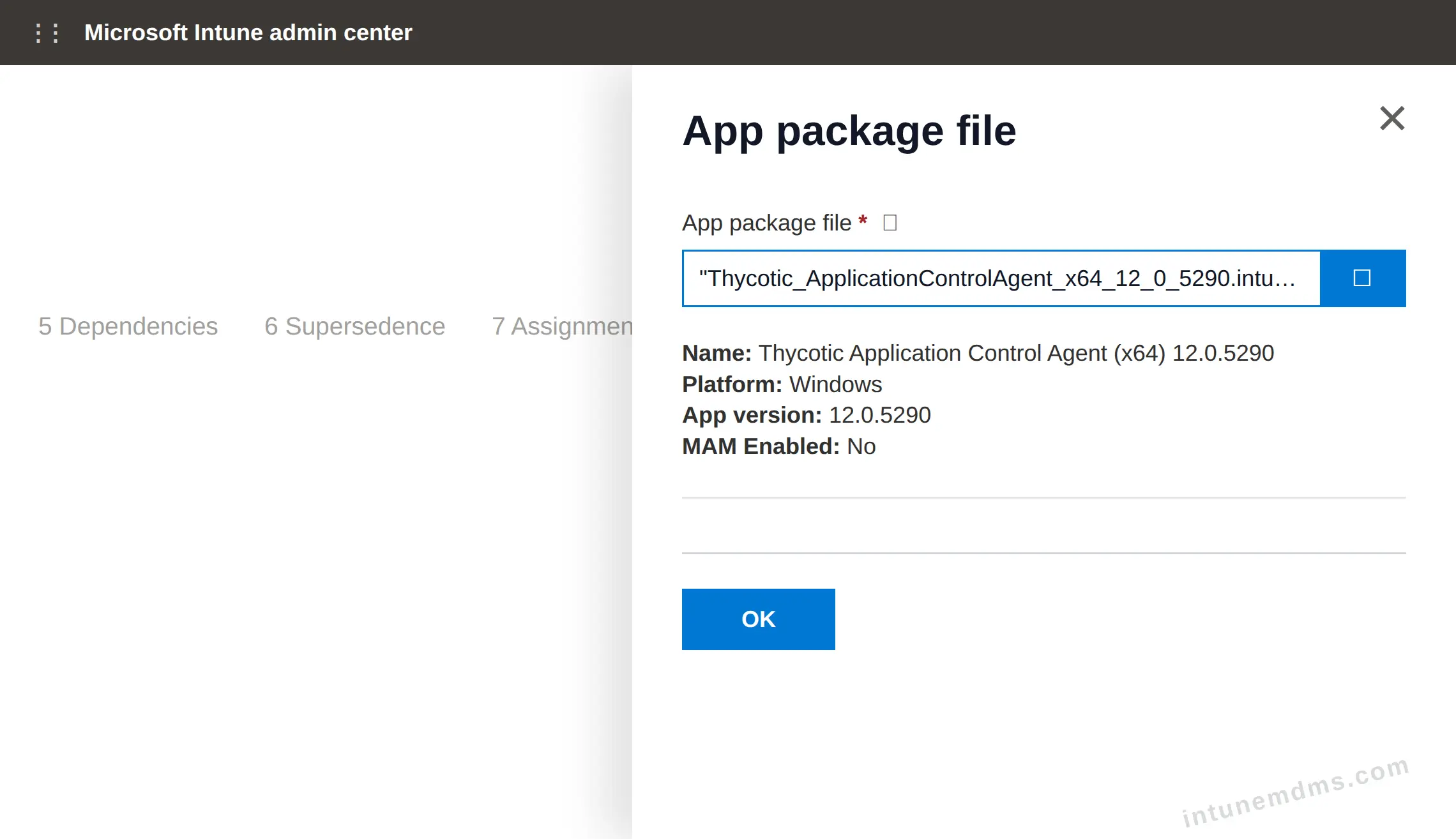
Task: Select the Platform: Windows text
Action: [x=782, y=384]
